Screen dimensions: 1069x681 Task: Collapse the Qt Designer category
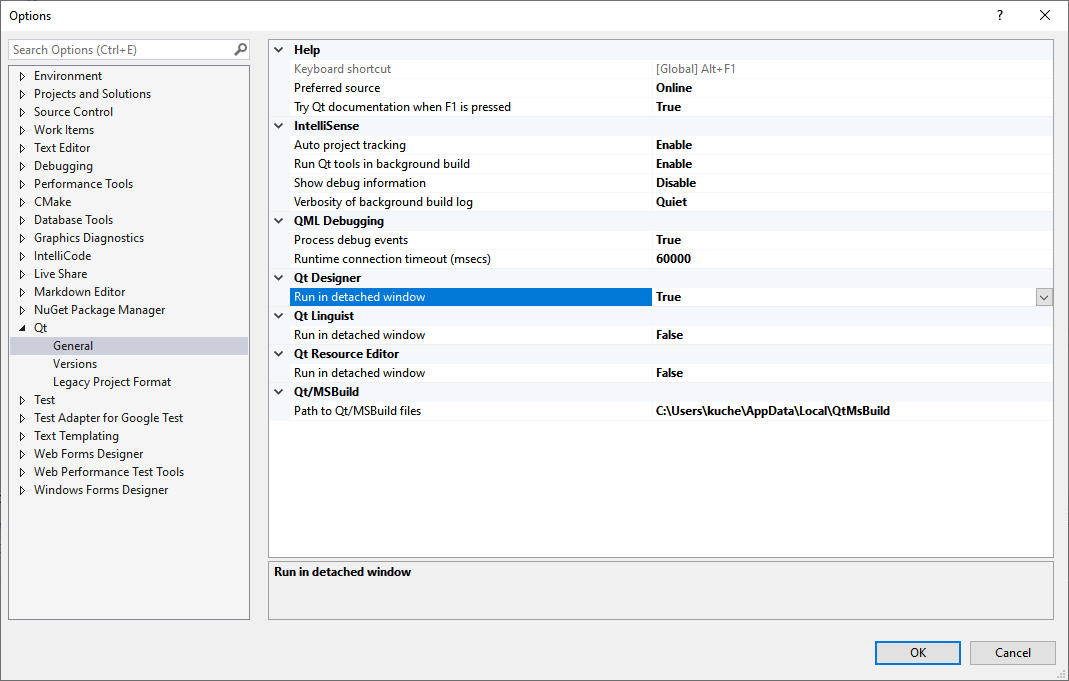point(279,277)
